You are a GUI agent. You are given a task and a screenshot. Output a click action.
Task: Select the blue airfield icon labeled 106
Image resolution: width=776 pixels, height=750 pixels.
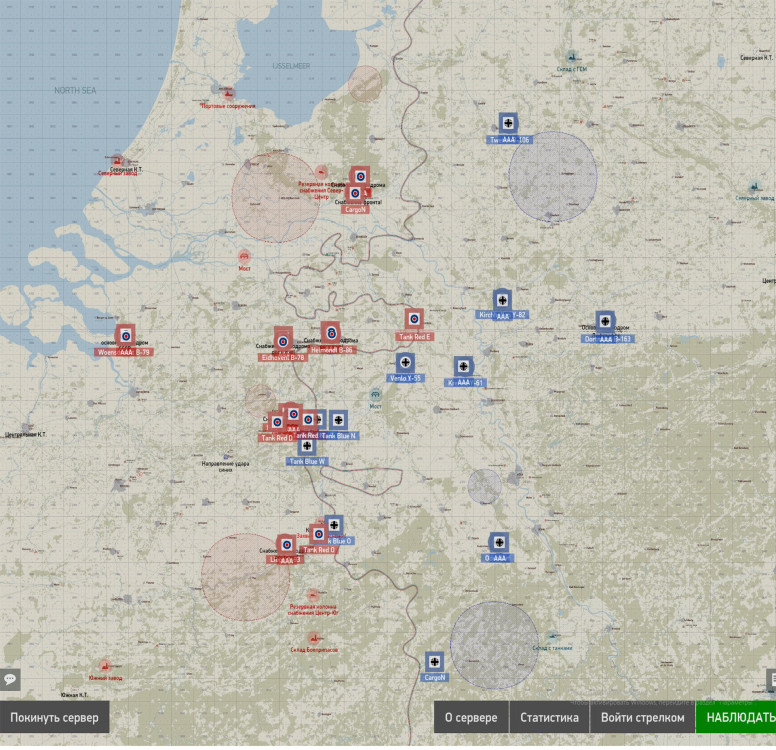pos(508,123)
